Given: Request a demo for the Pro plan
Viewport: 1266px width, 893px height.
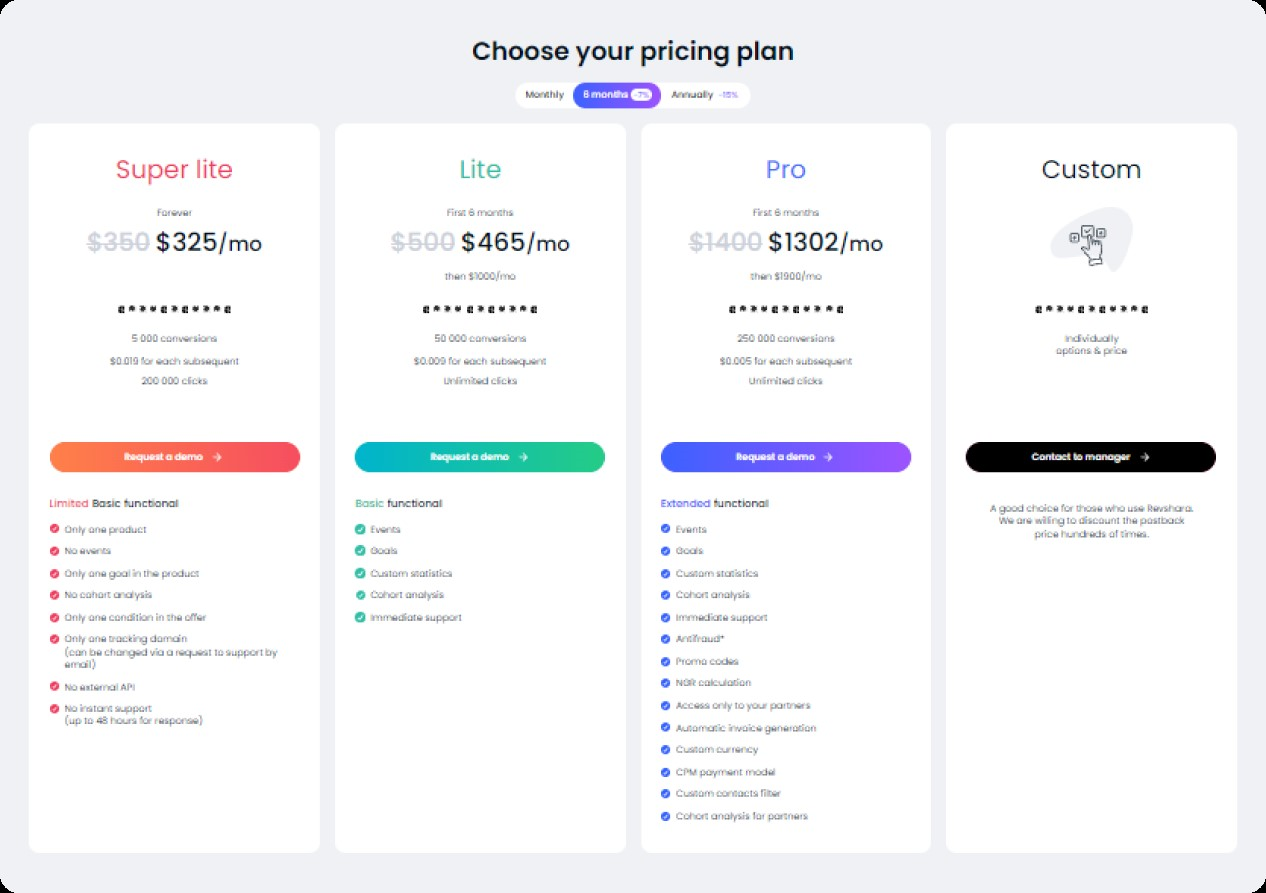Looking at the screenshot, I should click(x=786, y=457).
